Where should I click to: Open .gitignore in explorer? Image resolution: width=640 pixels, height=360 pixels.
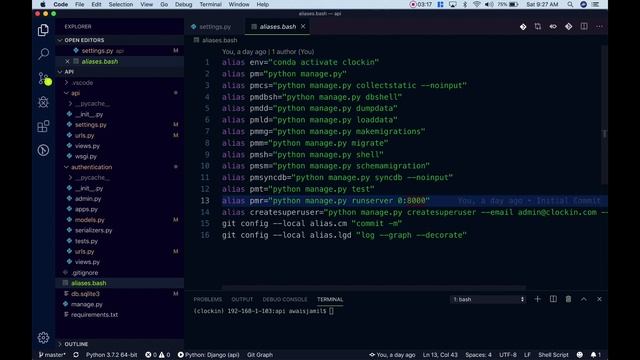pyautogui.click(x=84, y=272)
